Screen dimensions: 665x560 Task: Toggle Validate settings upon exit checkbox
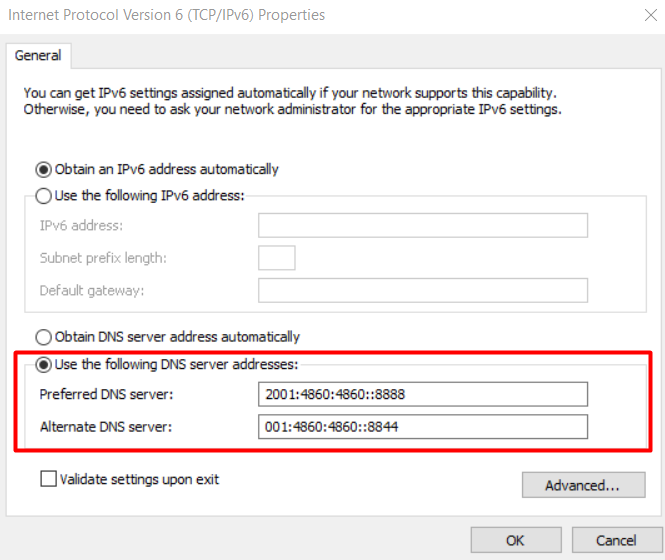(x=48, y=479)
